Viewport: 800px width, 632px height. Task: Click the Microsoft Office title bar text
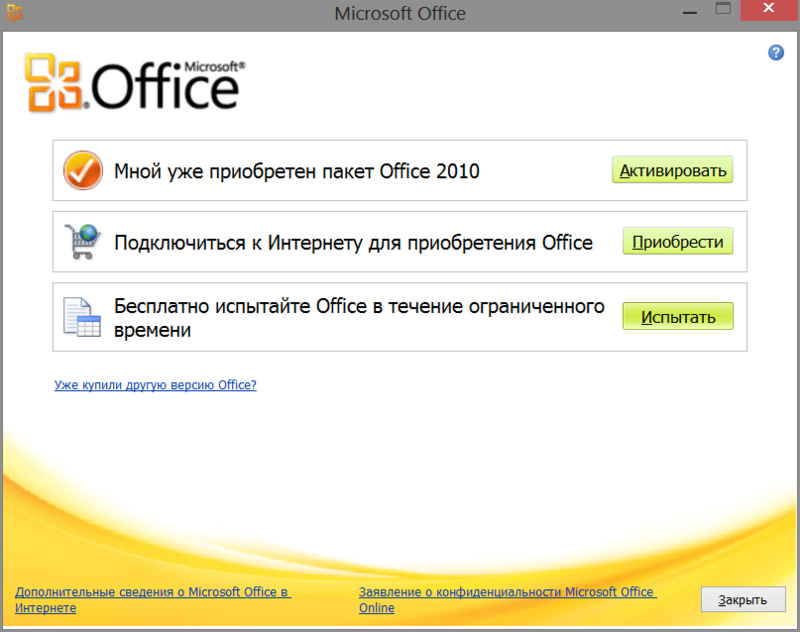click(400, 13)
